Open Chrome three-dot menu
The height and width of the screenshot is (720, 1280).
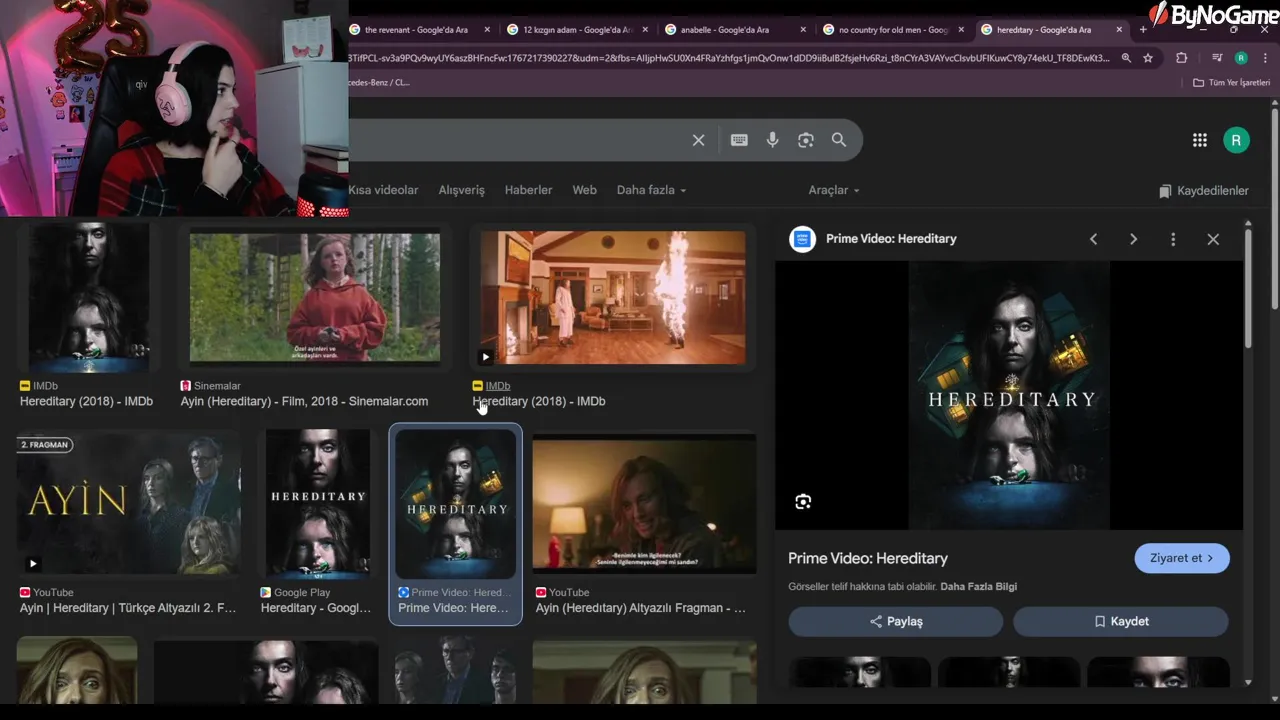[1265, 58]
